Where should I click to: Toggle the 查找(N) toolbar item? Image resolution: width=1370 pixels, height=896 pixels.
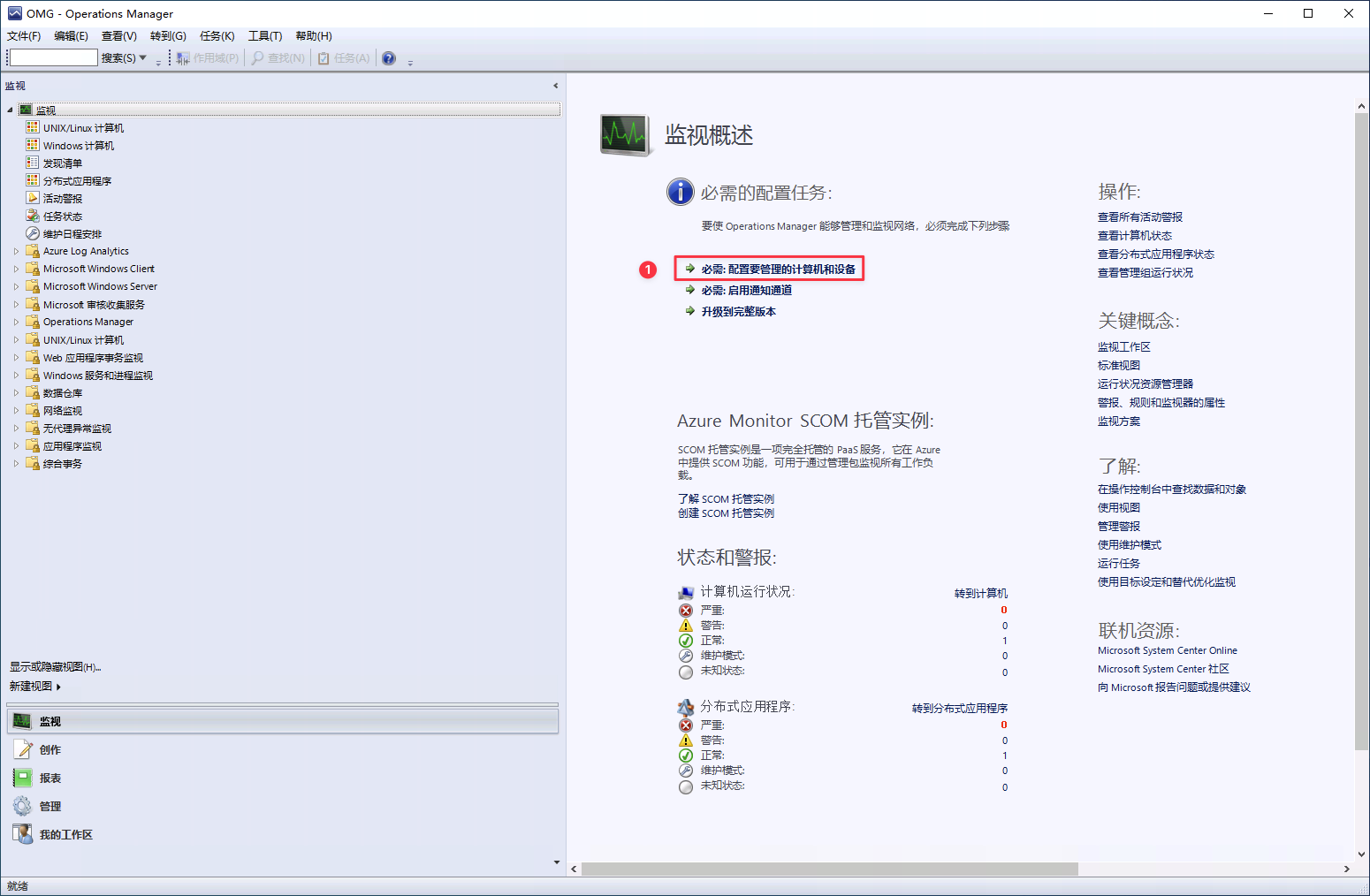tap(278, 57)
